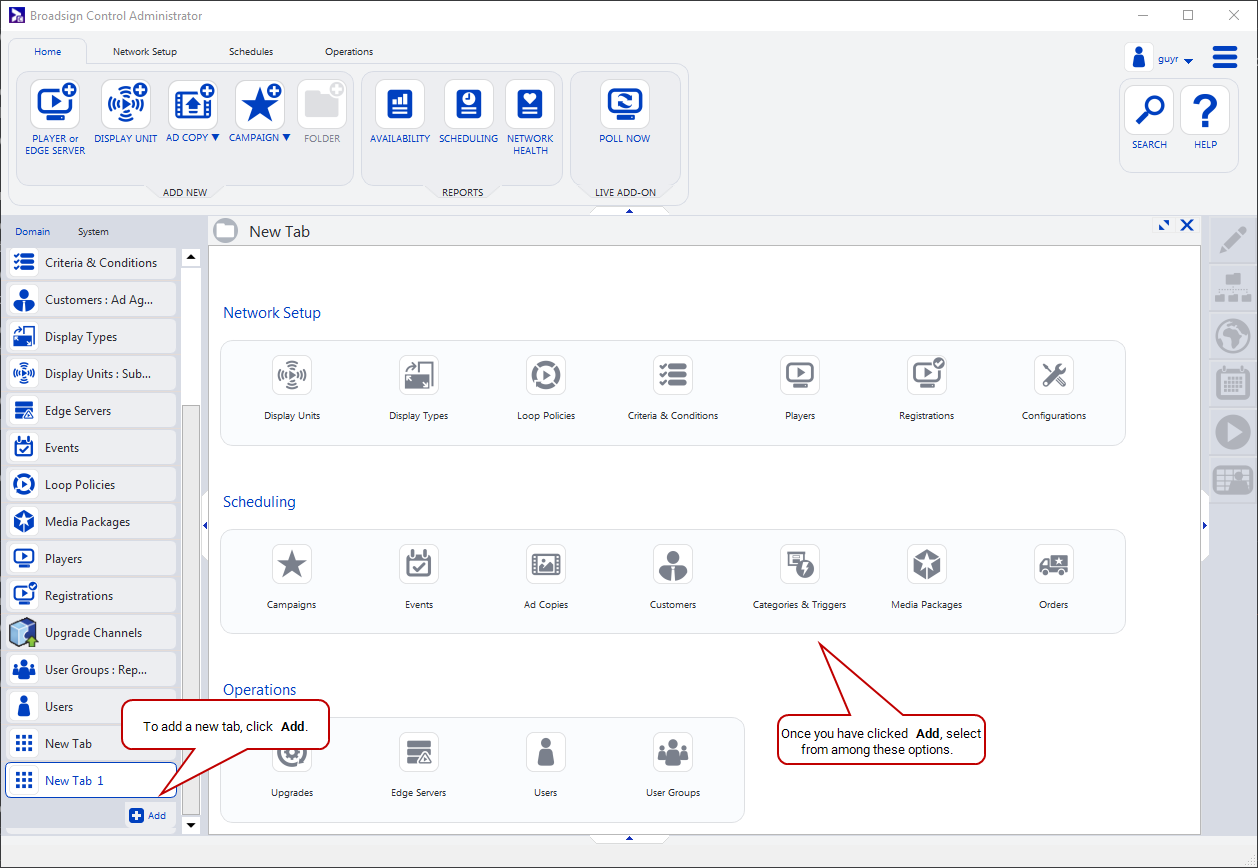This screenshot has width=1258, height=868.
Task: Select the New Tab 1 sidebar item
Action: pyautogui.click(x=91, y=781)
